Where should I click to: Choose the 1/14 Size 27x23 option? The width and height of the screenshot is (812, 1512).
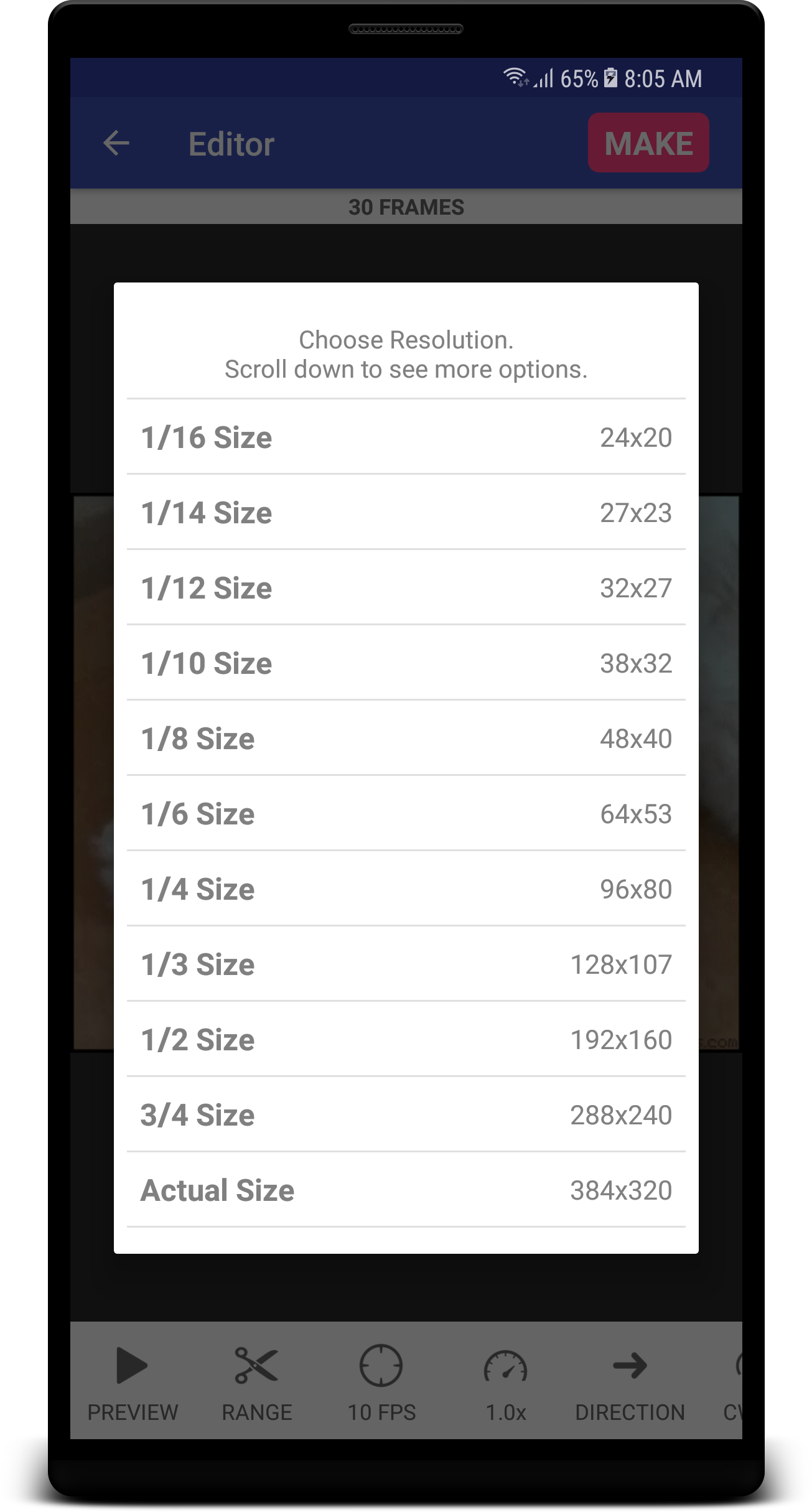[x=406, y=513]
